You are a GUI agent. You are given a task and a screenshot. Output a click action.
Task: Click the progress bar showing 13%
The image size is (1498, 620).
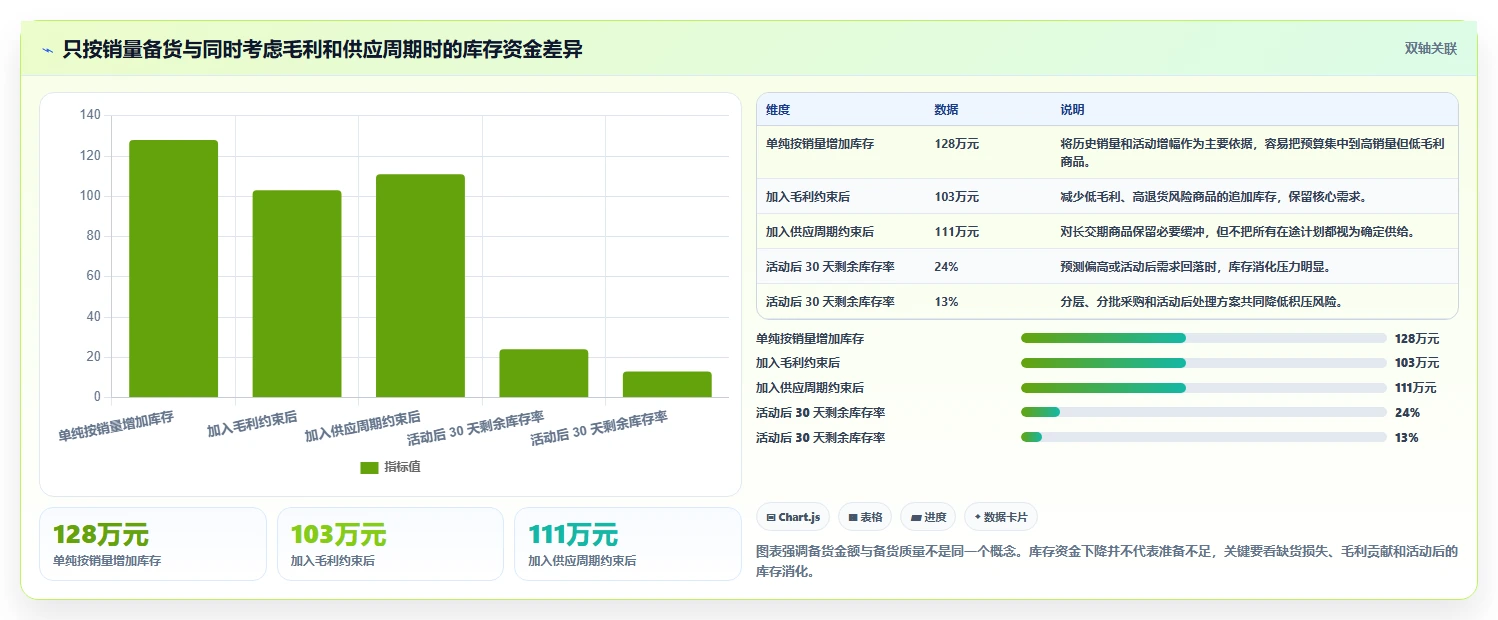1204,437
